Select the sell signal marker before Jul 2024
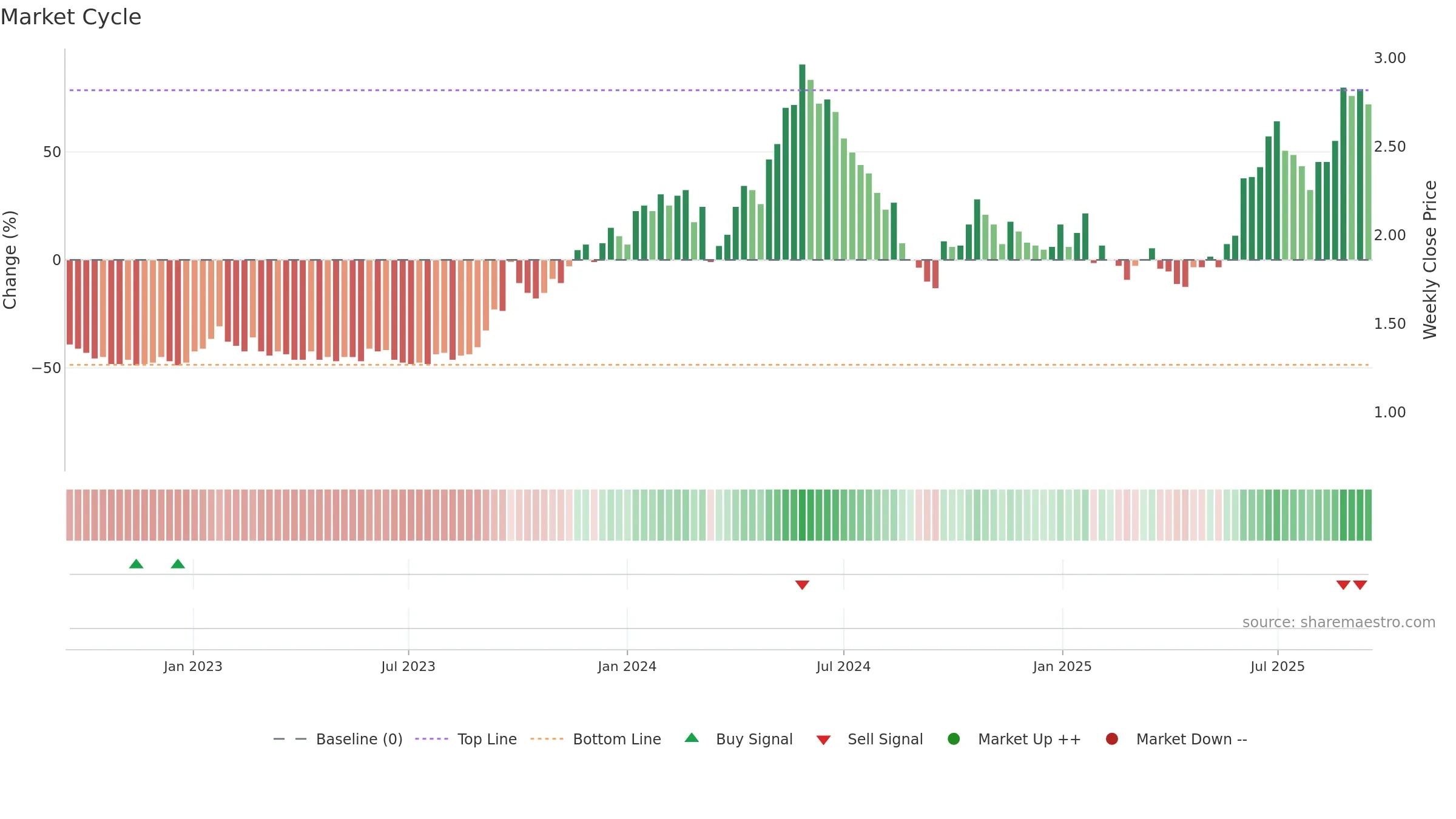Viewport: 1456px width, 819px height. click(802, 585)
